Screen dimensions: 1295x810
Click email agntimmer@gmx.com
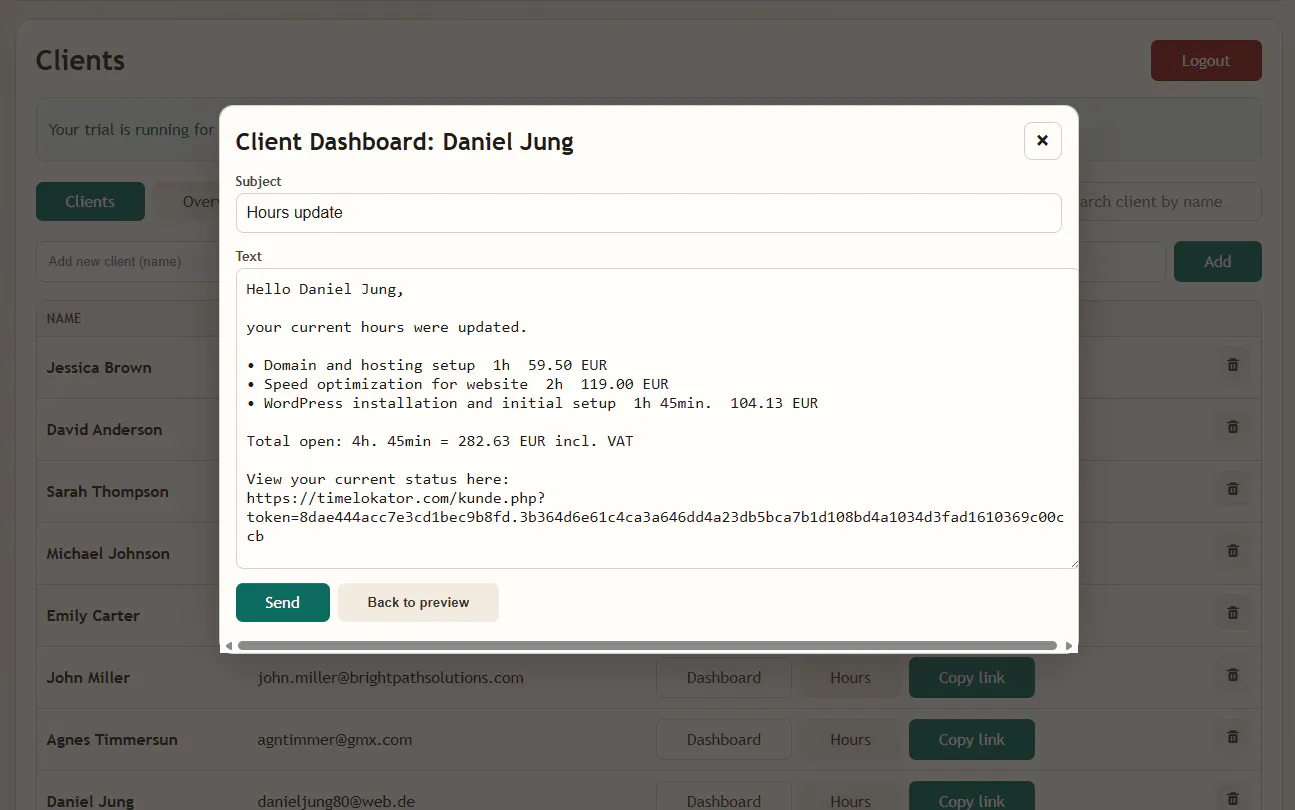click(x=335, y=740)
